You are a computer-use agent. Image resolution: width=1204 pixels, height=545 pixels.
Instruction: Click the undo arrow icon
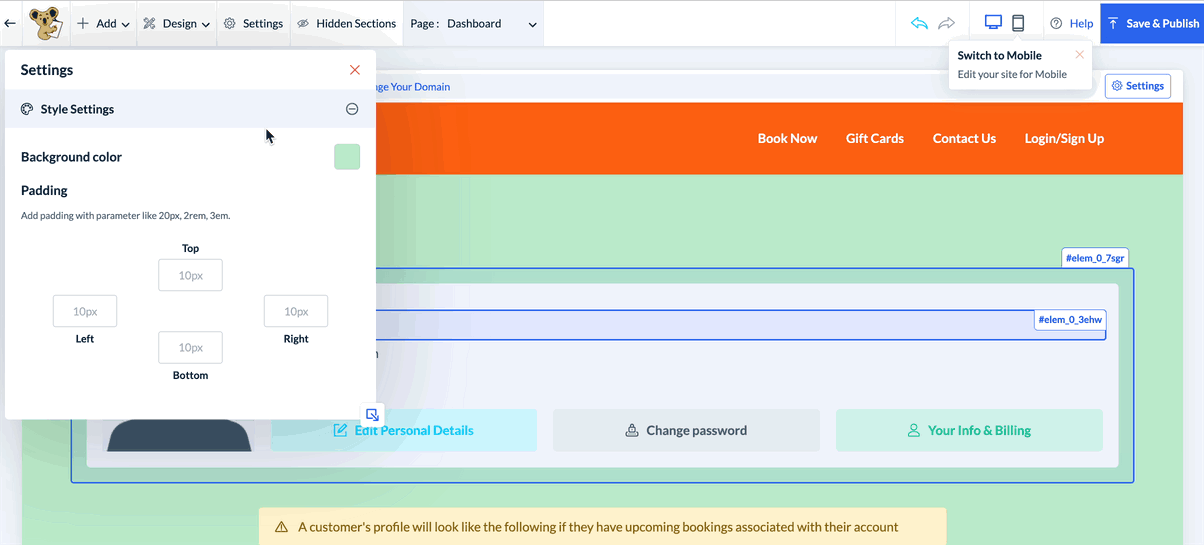point(919,23)
